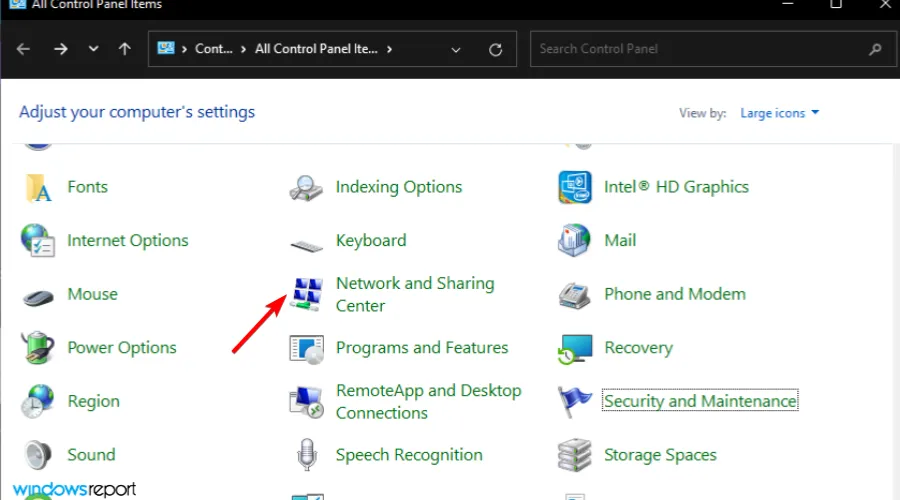Open the Indexing Options icon

pos(305,187)
